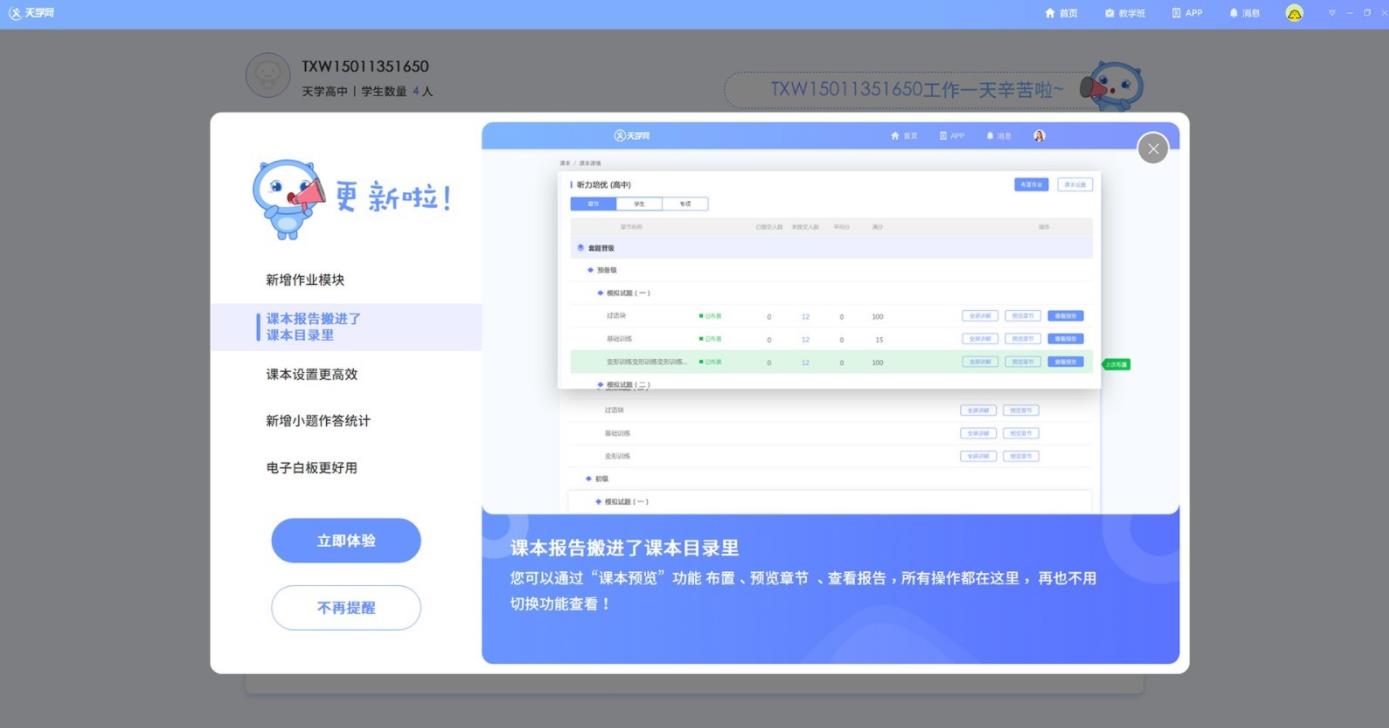Image resolution: width=1389 pixels, height=728 pixels.
Task: Click the TXW15011351650 username in the background page
Action: click(365, 67)
